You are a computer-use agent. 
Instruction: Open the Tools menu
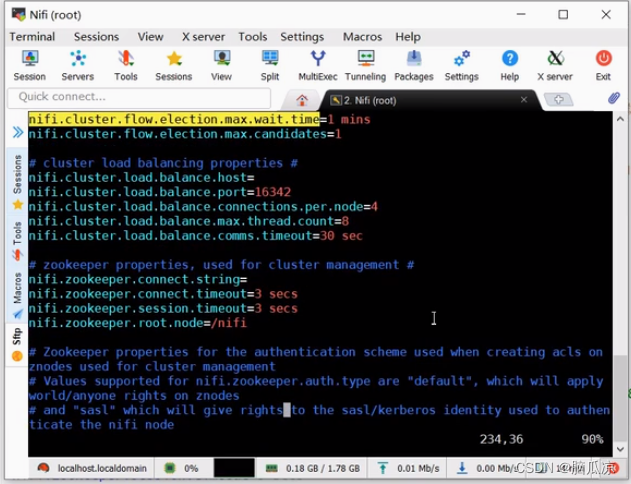tap(253, 37)
